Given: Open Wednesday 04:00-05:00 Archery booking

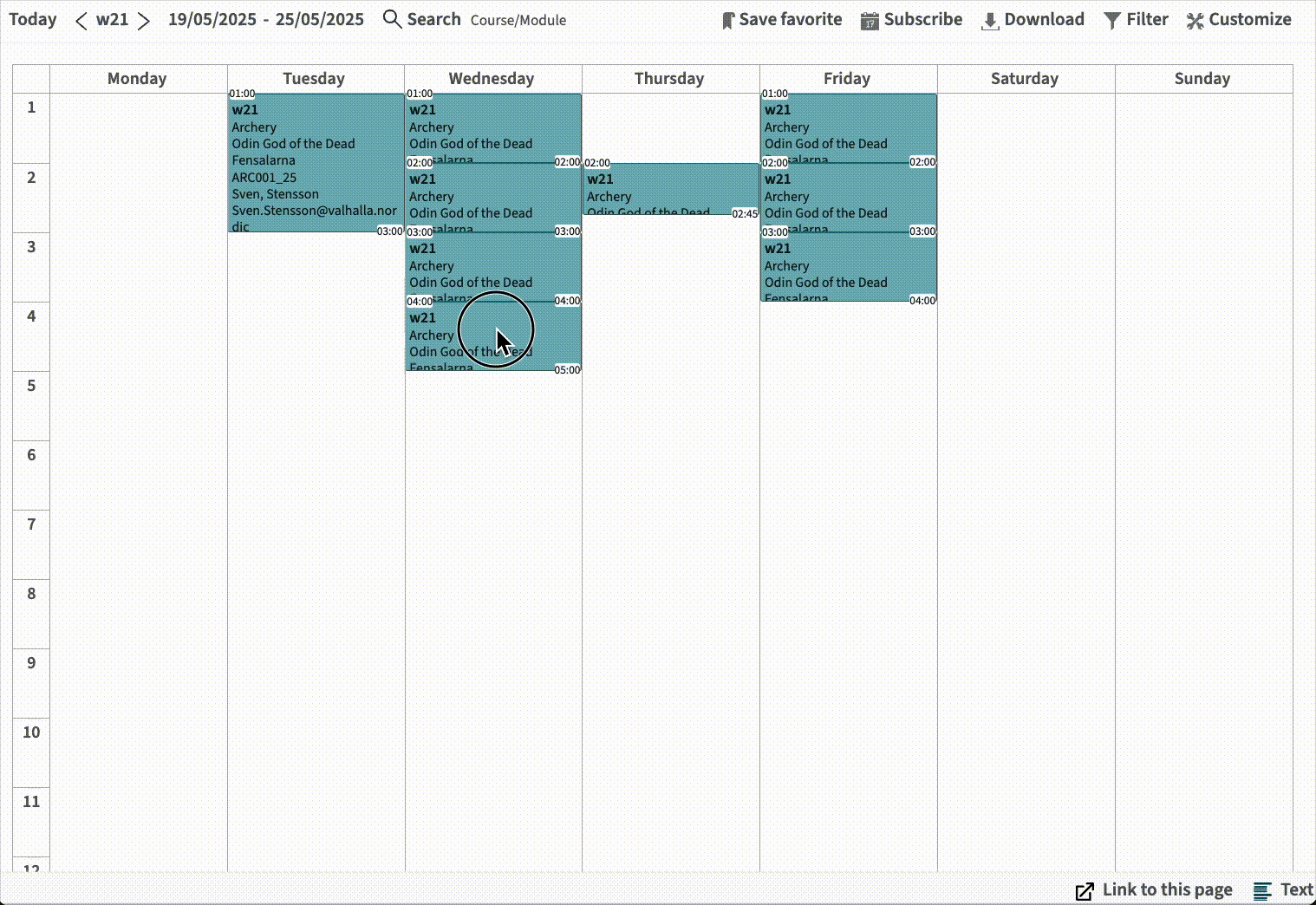Looking at the screenshot, I should [493, 336].
